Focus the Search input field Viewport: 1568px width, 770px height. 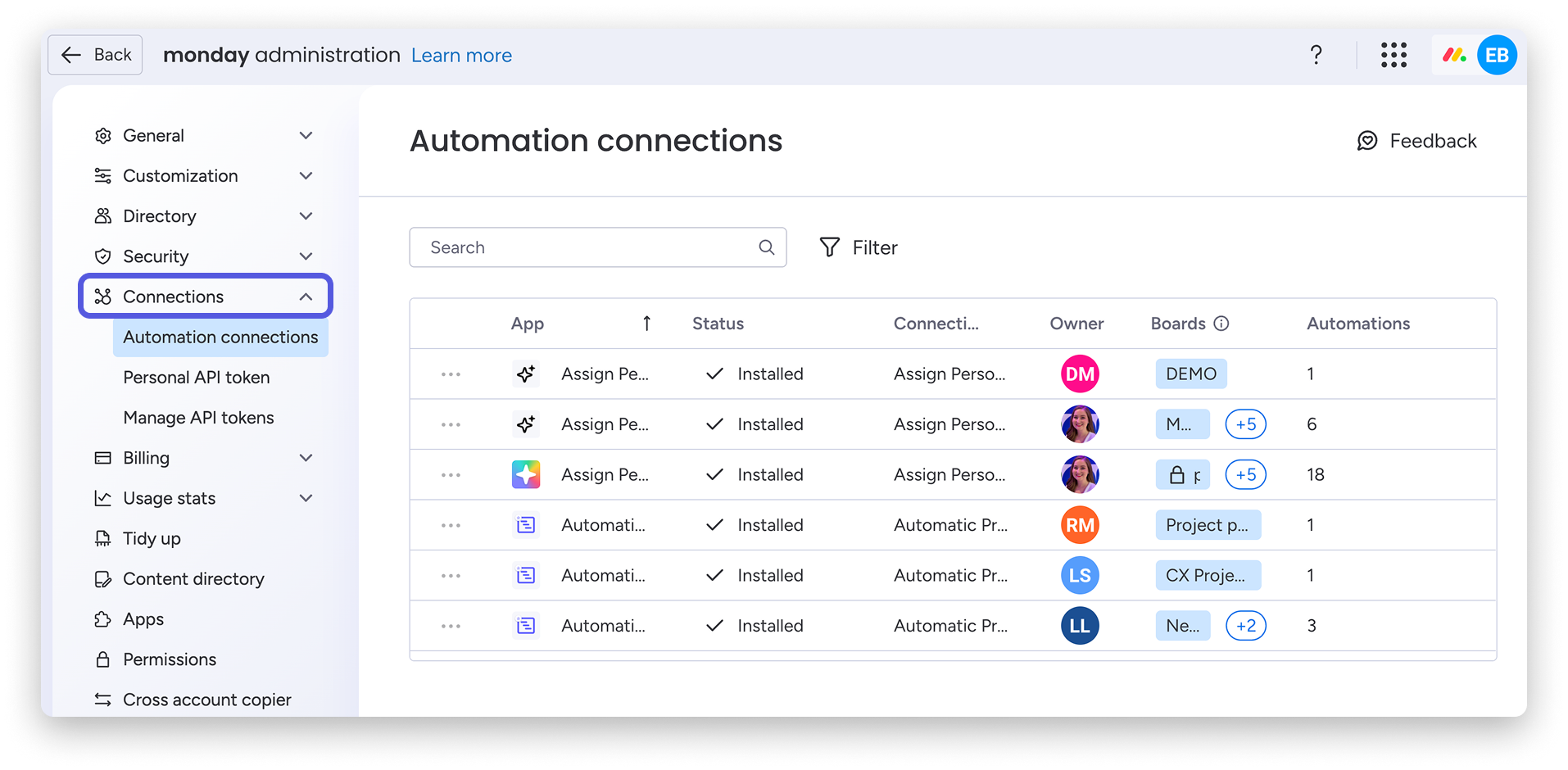pos(598,247)
